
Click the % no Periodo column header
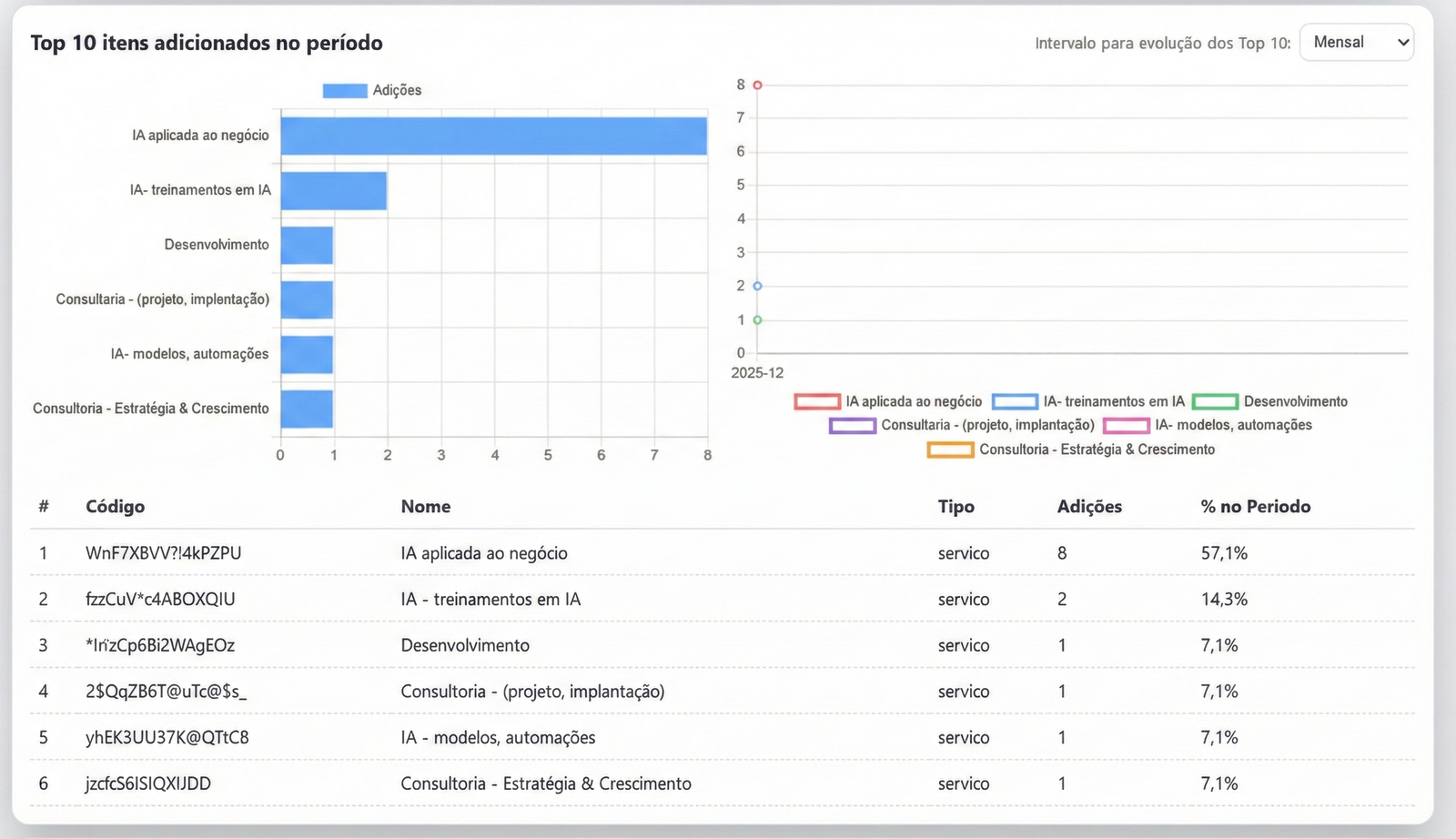[x=1255, y=507]
